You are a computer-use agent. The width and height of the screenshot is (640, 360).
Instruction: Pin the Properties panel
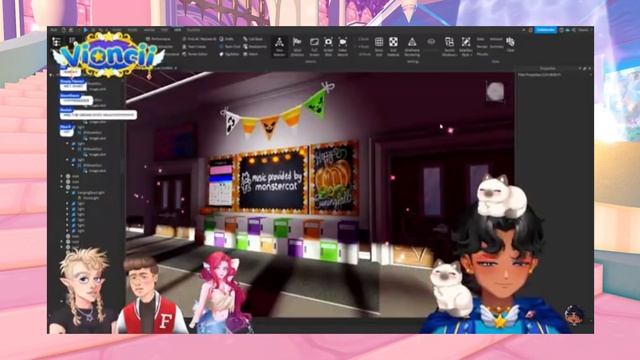point(584,68)
